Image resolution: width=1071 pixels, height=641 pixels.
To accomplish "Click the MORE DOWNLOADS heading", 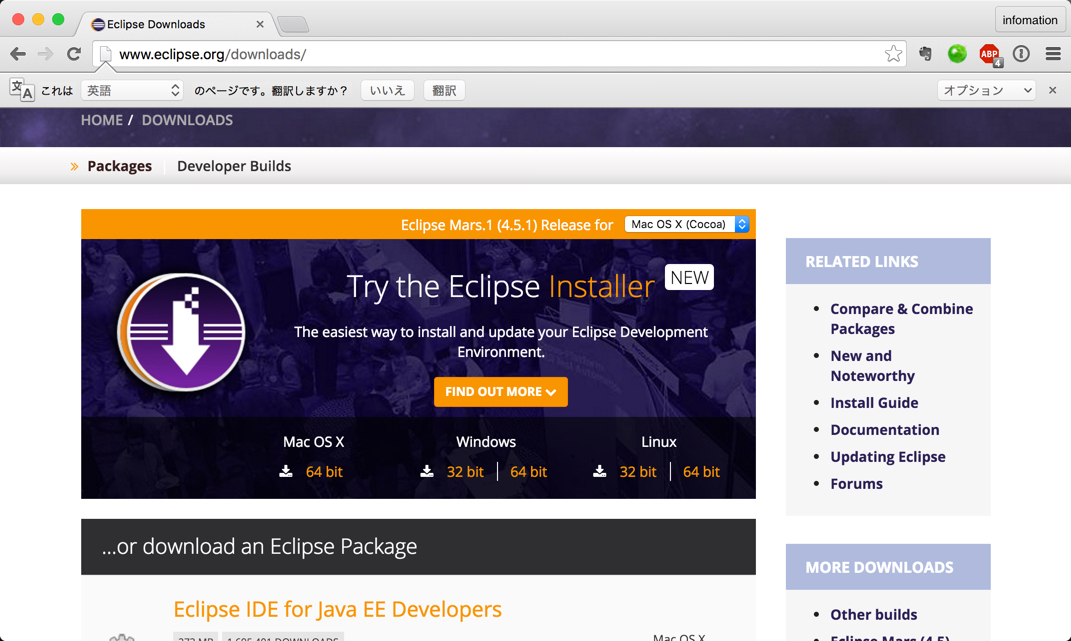I will (879, 567).
